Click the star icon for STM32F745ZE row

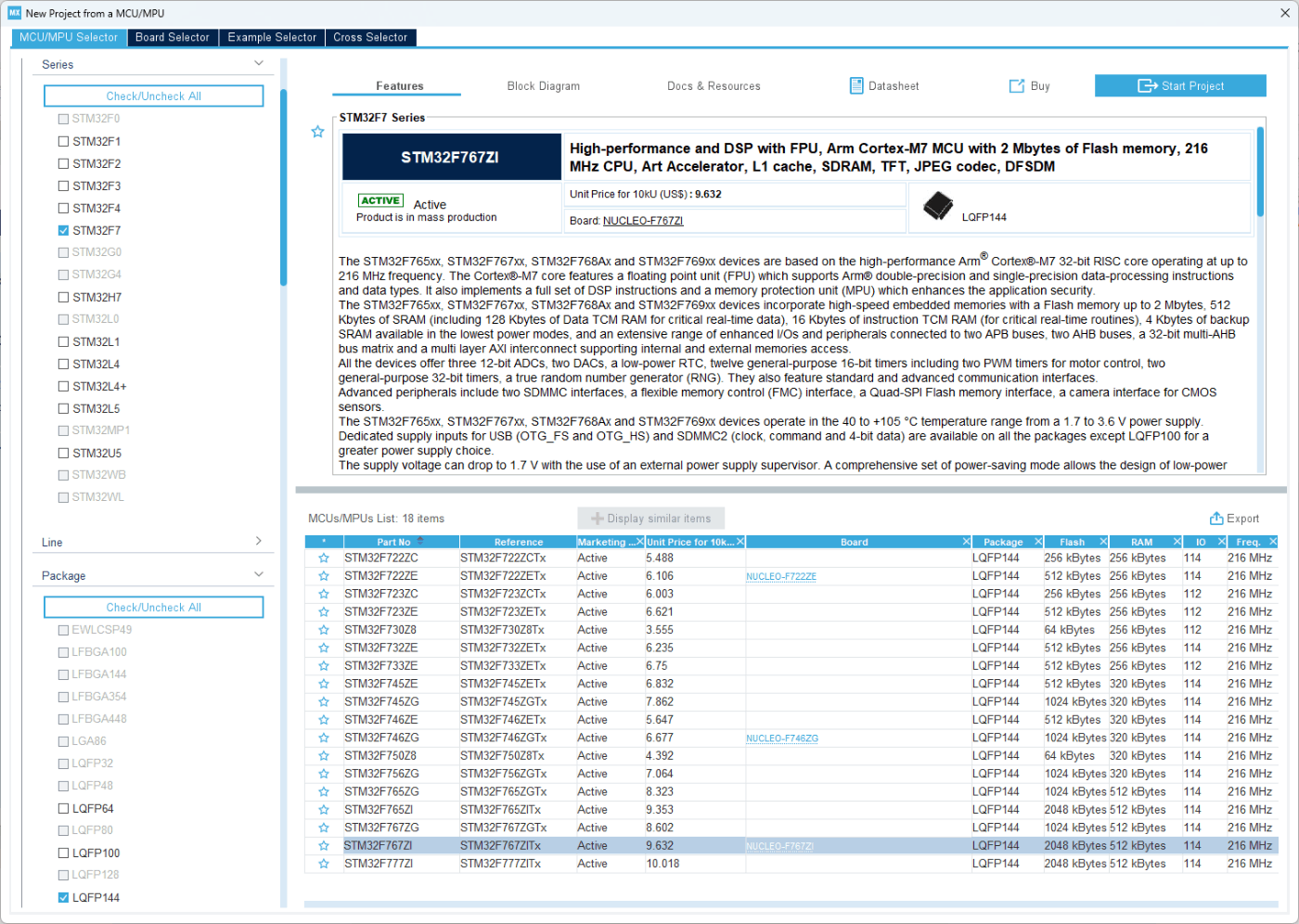(324, 684)
